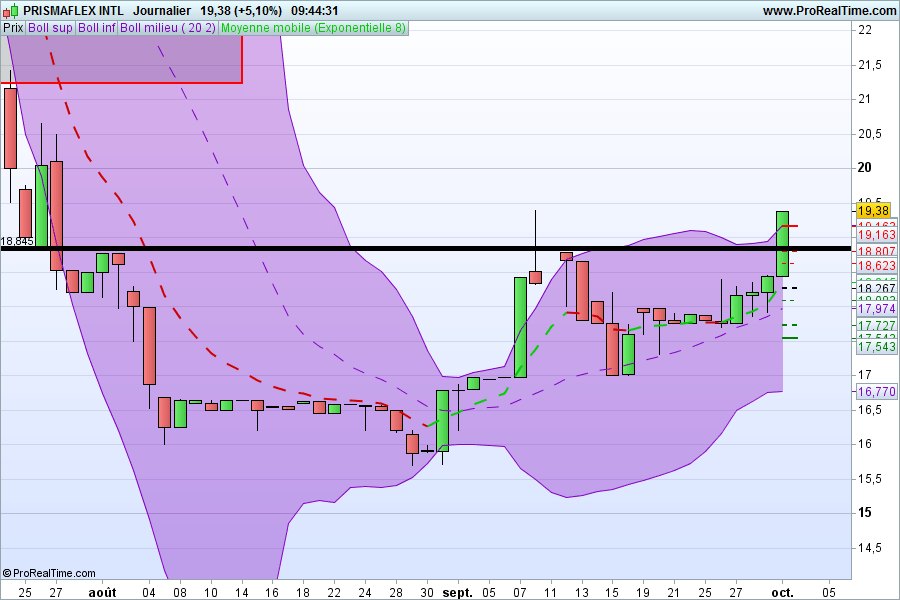The image size is (900, 600).
Task: Click the oct. month label on date axis
Action: 782,593
